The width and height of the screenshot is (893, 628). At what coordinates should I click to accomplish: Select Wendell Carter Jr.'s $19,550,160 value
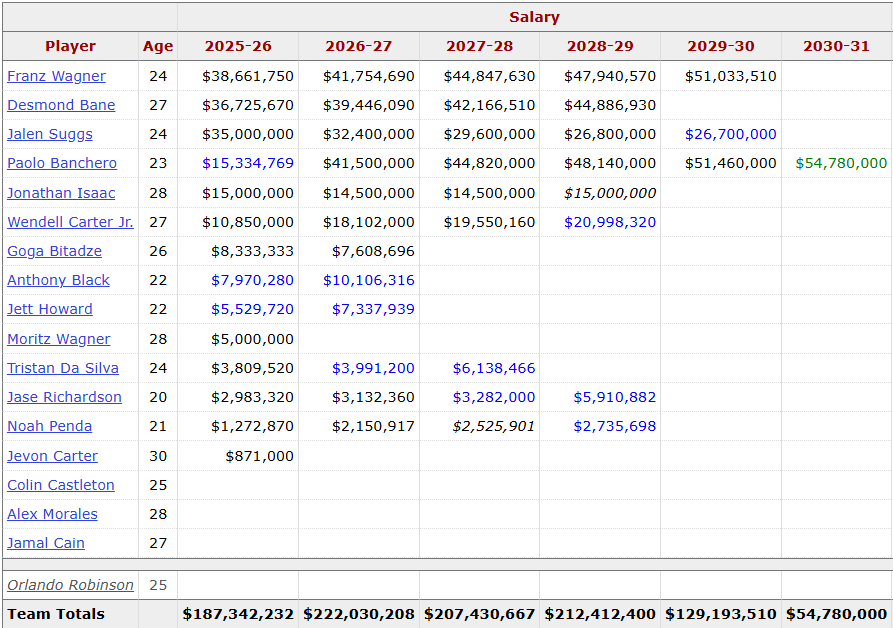click(489, 222)
